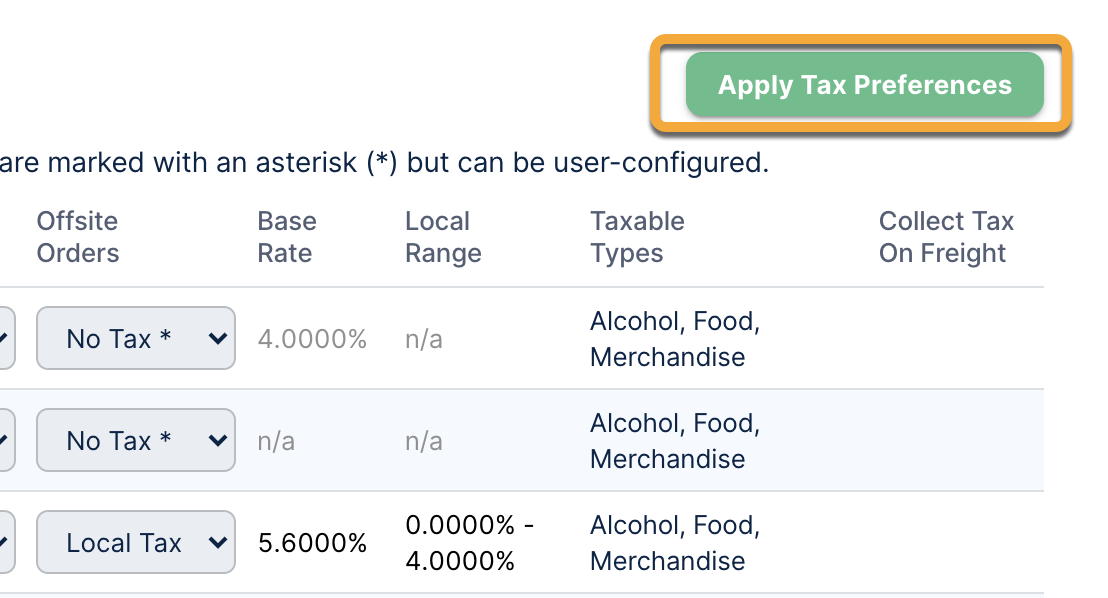The image size is (1108, 598).
Task: Click the Apply Tax Preferences button
Action: pos(864,85)
